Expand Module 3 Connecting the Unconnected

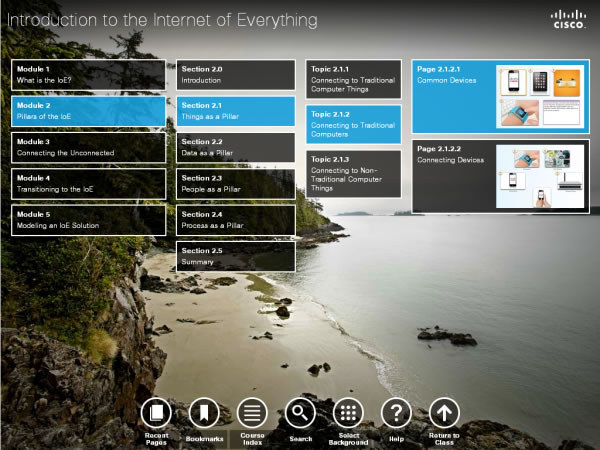click(x=88, y=147)
